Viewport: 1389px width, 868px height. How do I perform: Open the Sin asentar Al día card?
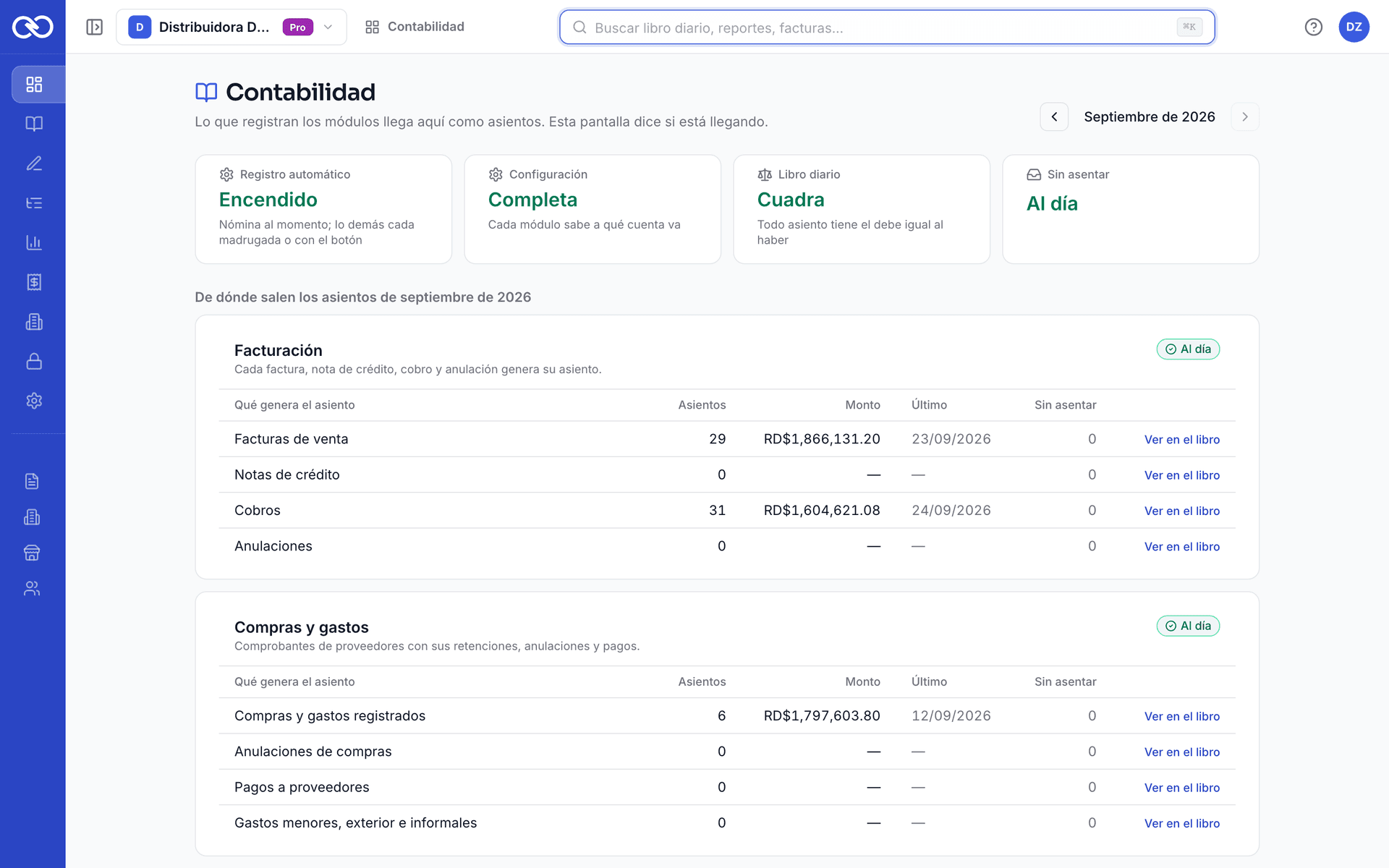1131,209
